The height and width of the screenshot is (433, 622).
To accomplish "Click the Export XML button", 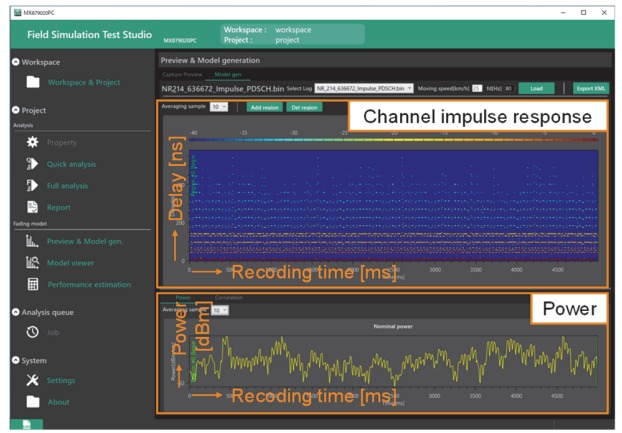I will 591,89.
